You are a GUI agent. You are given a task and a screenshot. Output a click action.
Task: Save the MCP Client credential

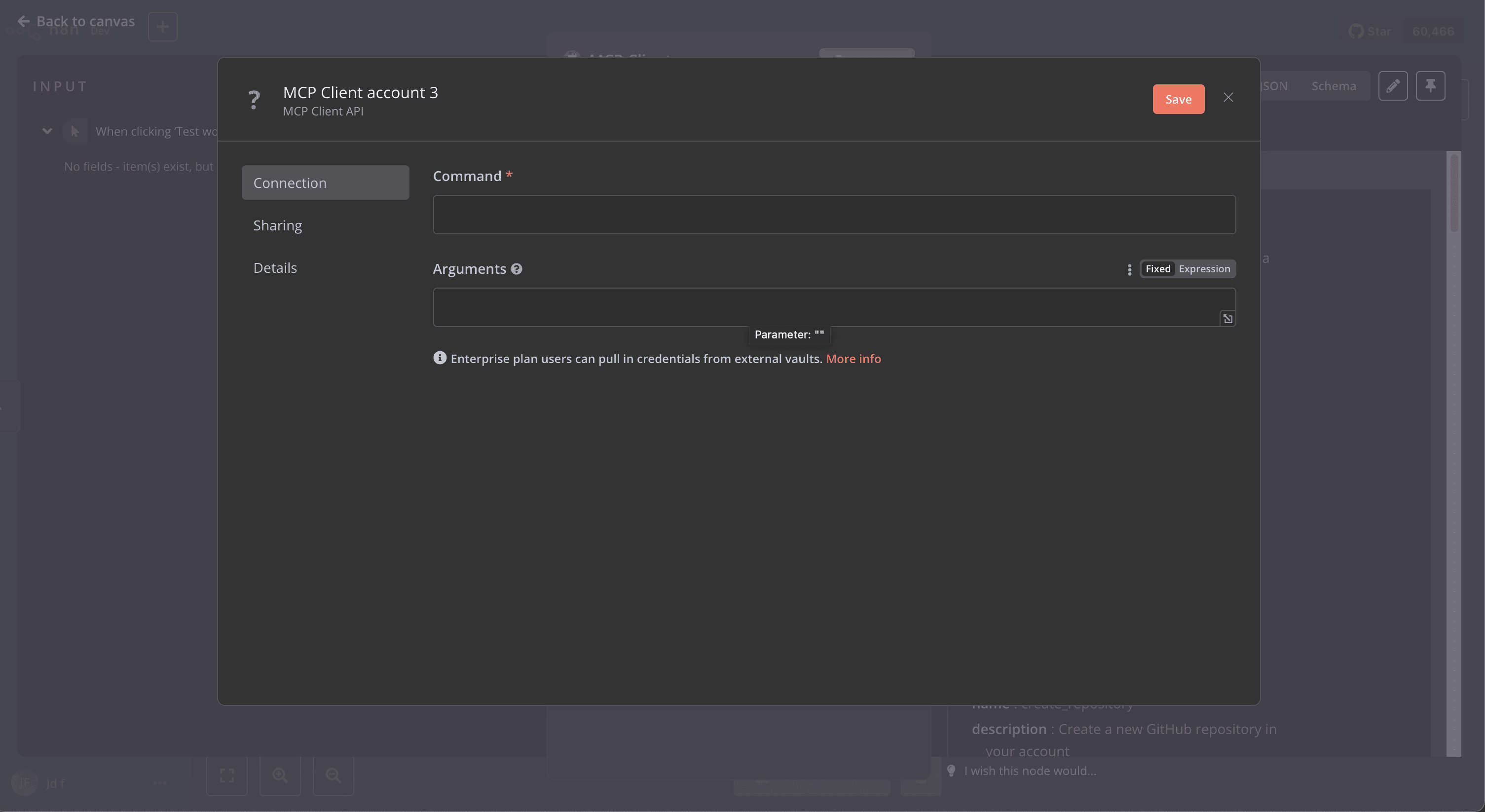tap(1178, 99)
